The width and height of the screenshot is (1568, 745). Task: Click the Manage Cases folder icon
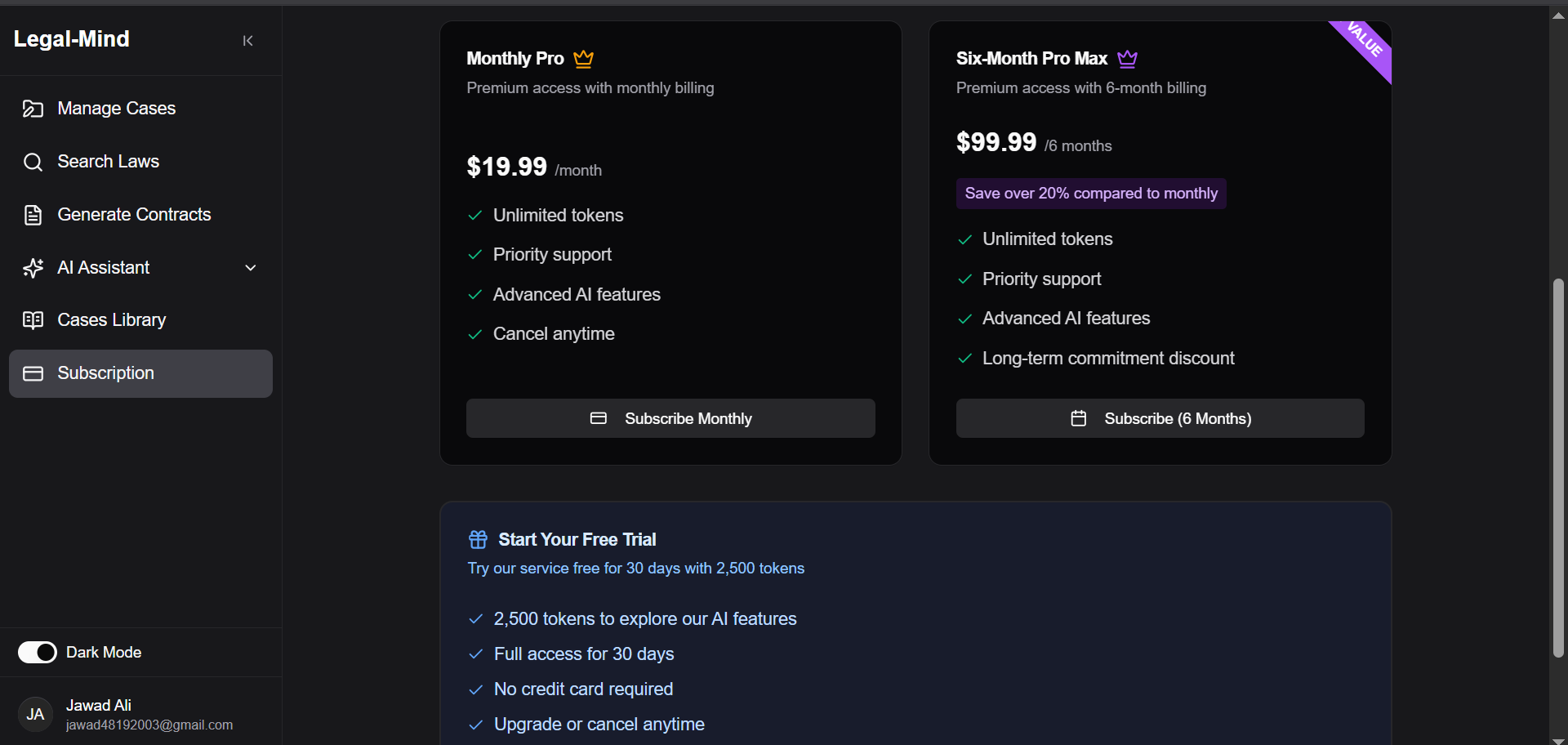33,109
